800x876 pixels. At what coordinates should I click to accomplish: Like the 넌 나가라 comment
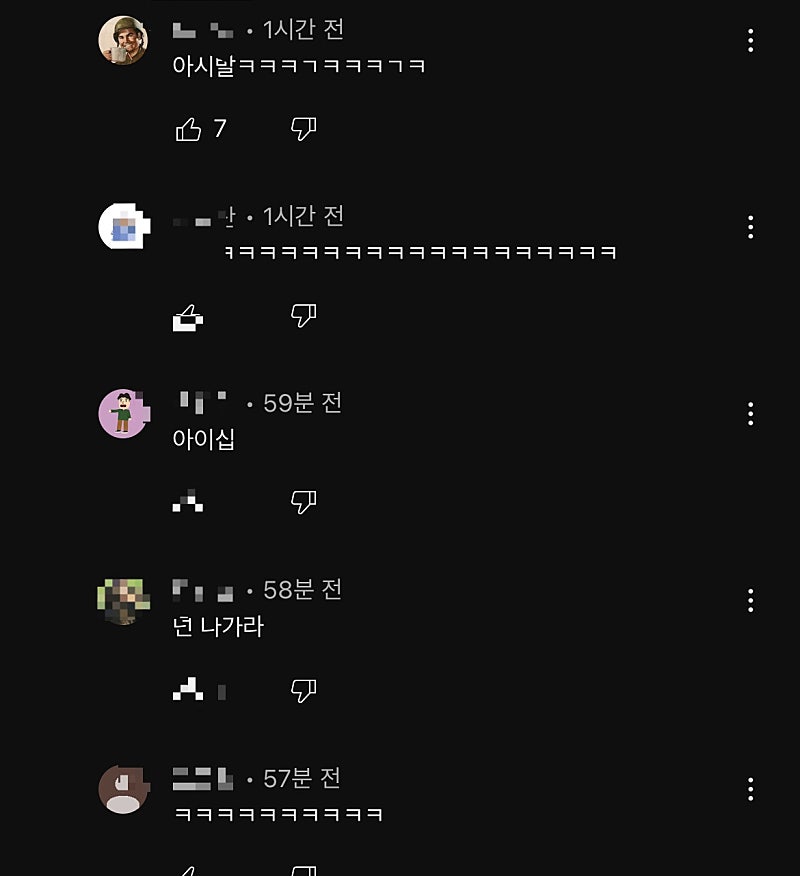(188, 689)
